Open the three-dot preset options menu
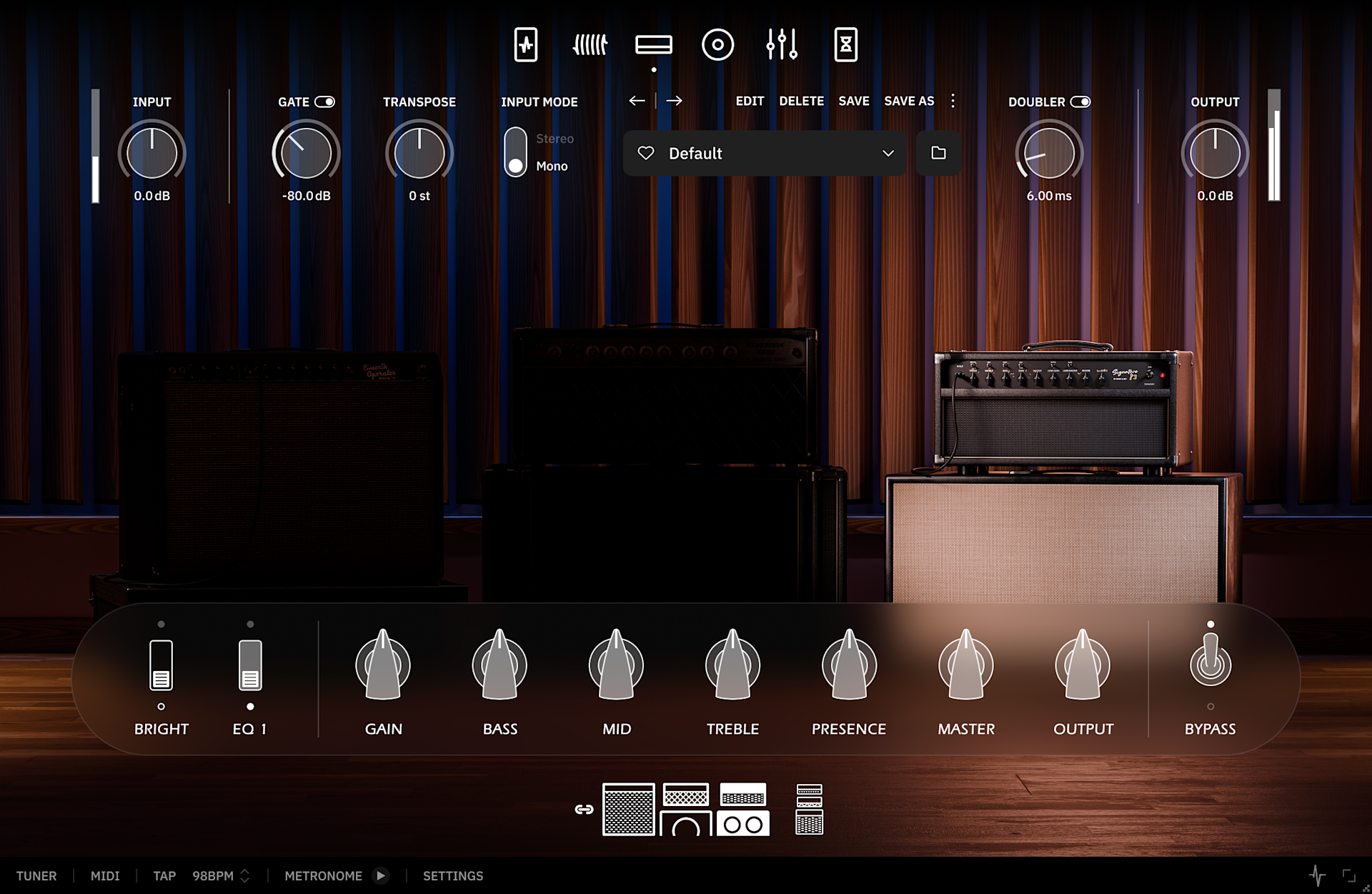The image size is (1372, 894). point(953,101)
